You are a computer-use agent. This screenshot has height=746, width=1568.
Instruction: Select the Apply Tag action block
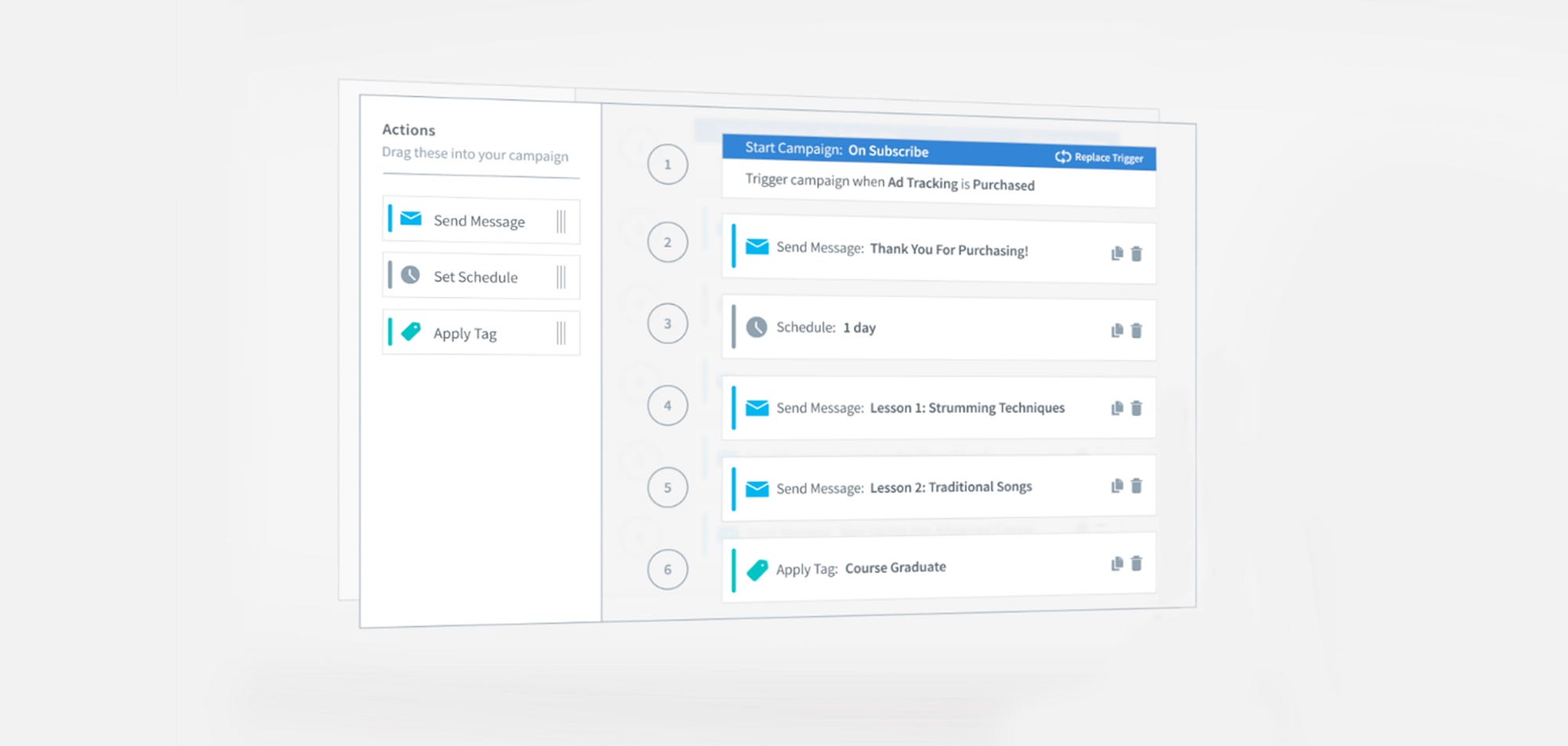(481, 333)
